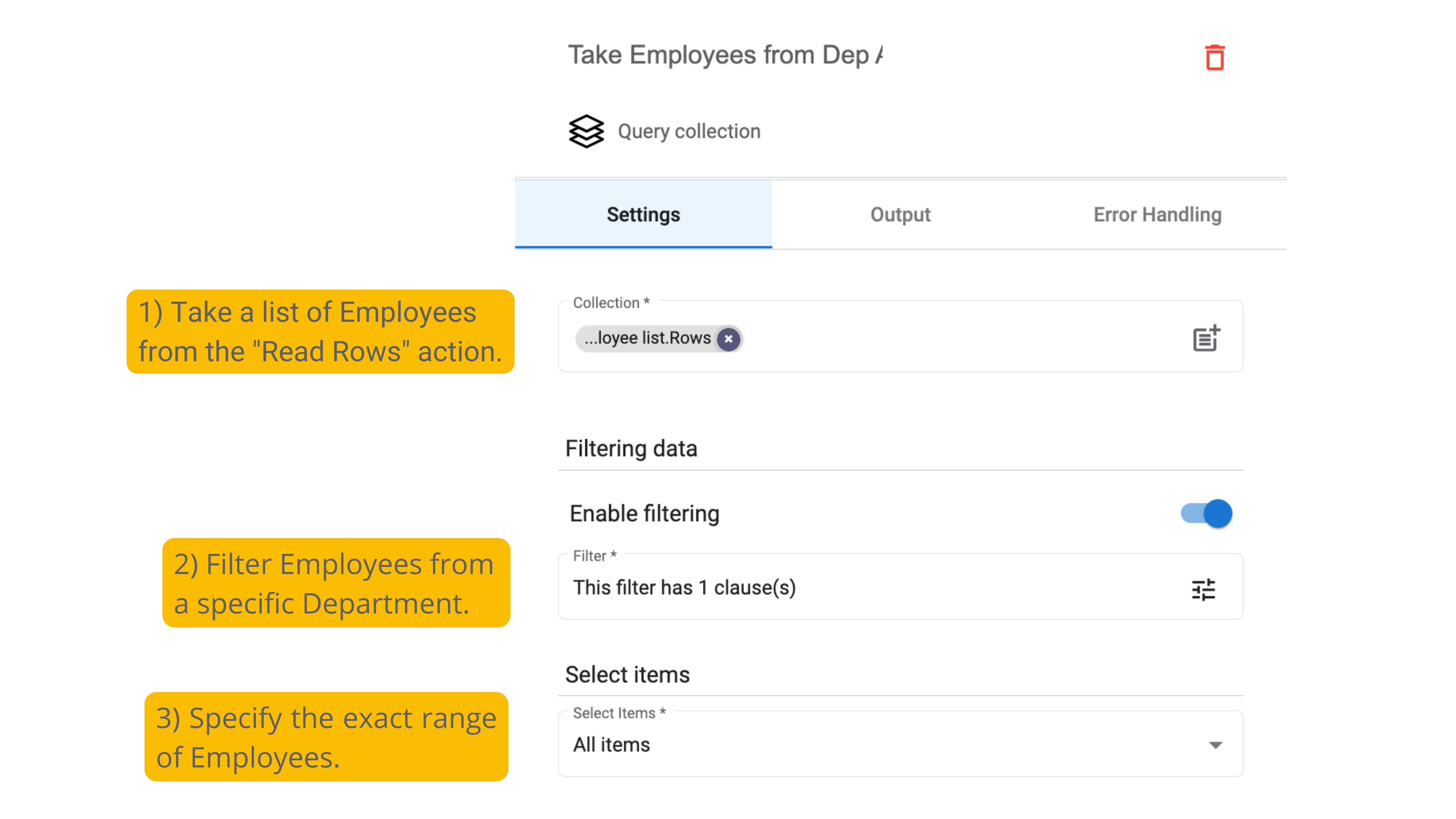Image resolution: width=1456 pixels, height=819 pixels.
Task: Click the yellow Read Rows annotation note
Action: pos(320,332)
